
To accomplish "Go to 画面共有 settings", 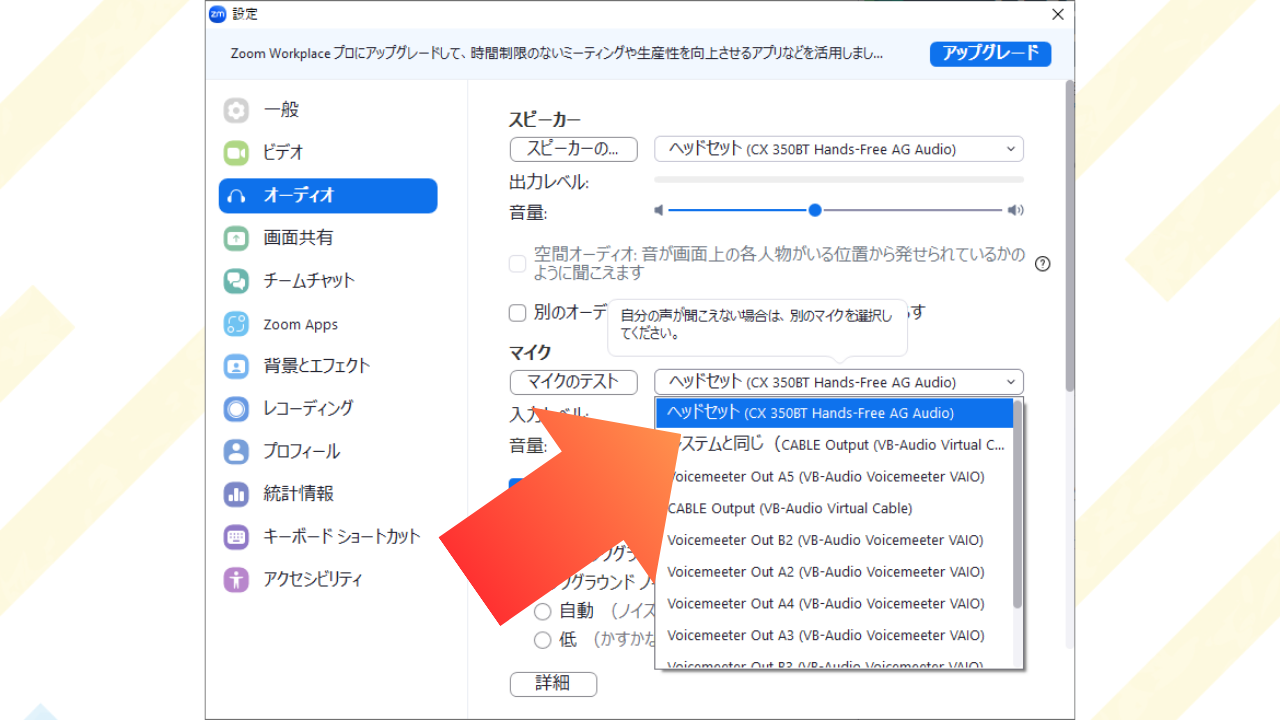I will tap(328, 238).
